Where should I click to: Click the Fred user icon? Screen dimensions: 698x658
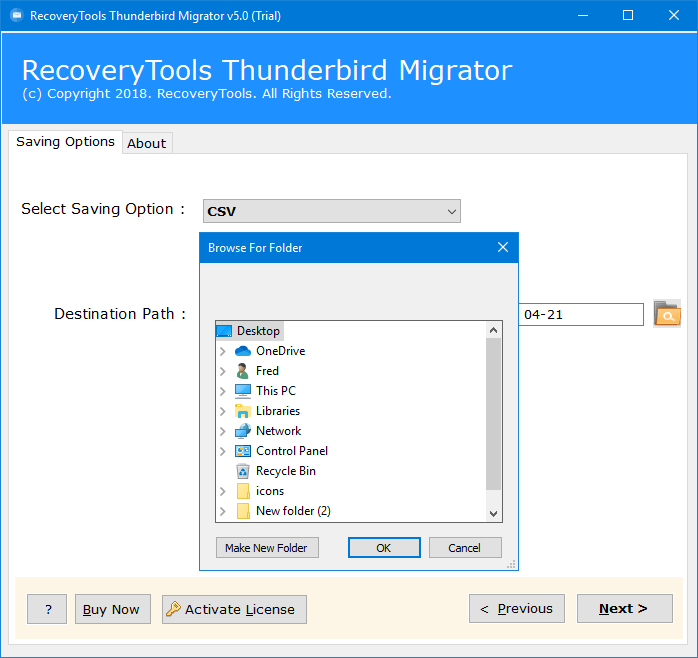tap(243, 371)
